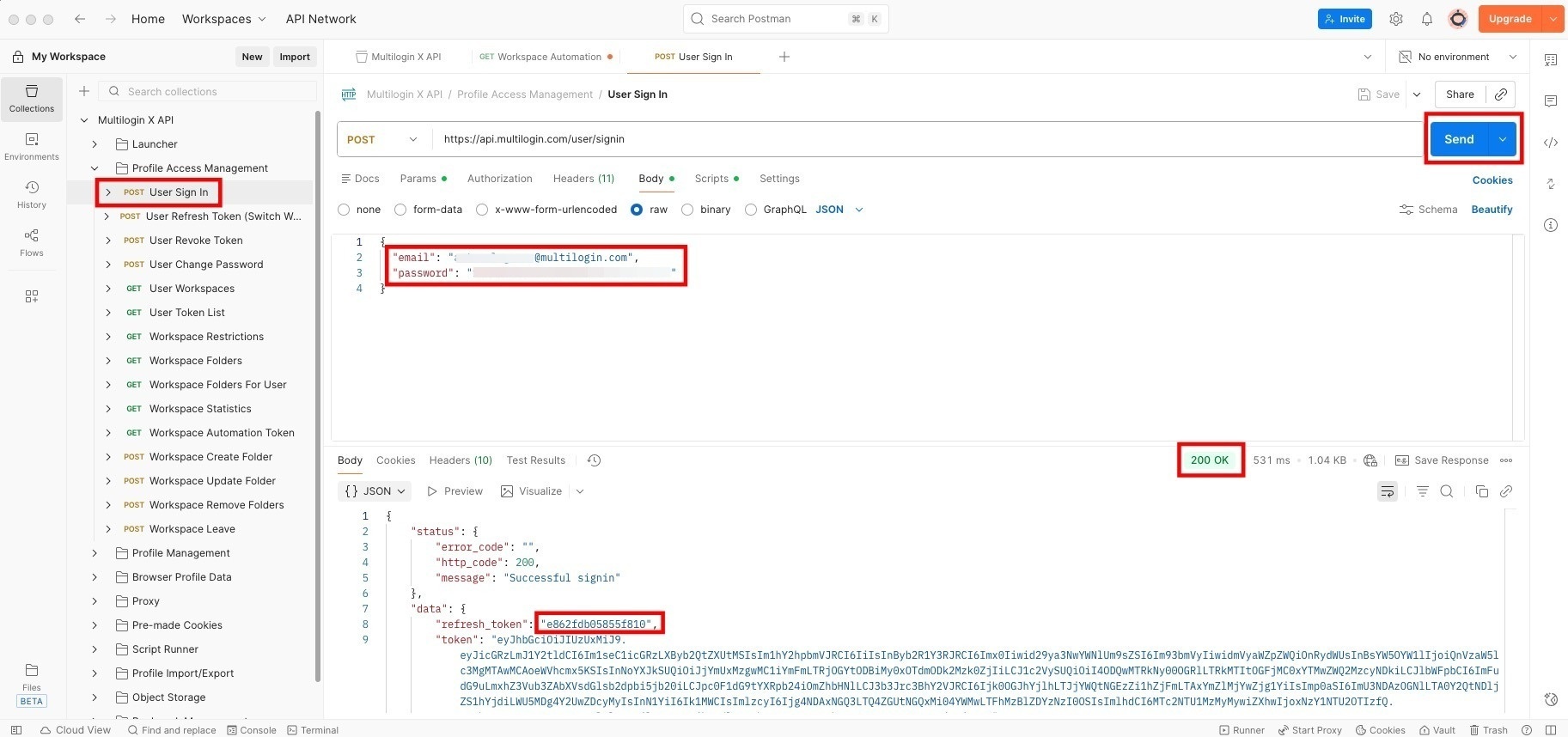The image size is (1568, 737).
Task: Select the binary body type
Action: tap(687, 210)
